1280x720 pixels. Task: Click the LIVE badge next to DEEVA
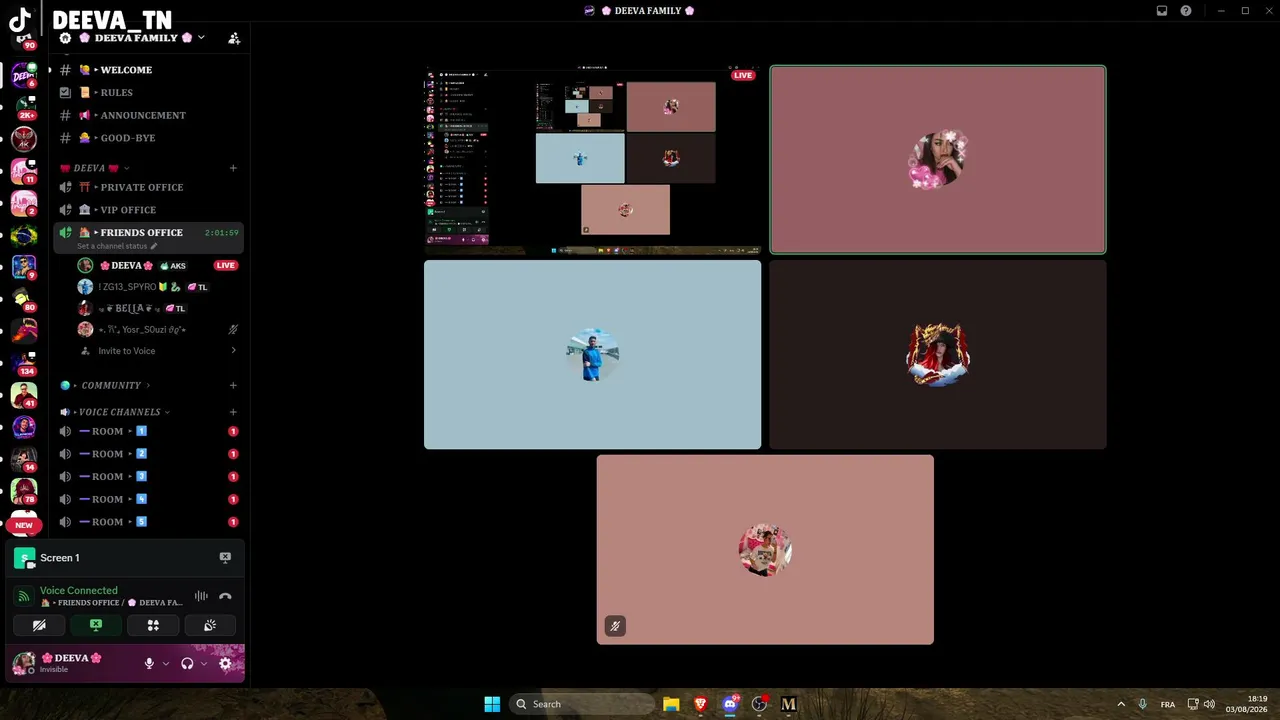coord(226,265)
